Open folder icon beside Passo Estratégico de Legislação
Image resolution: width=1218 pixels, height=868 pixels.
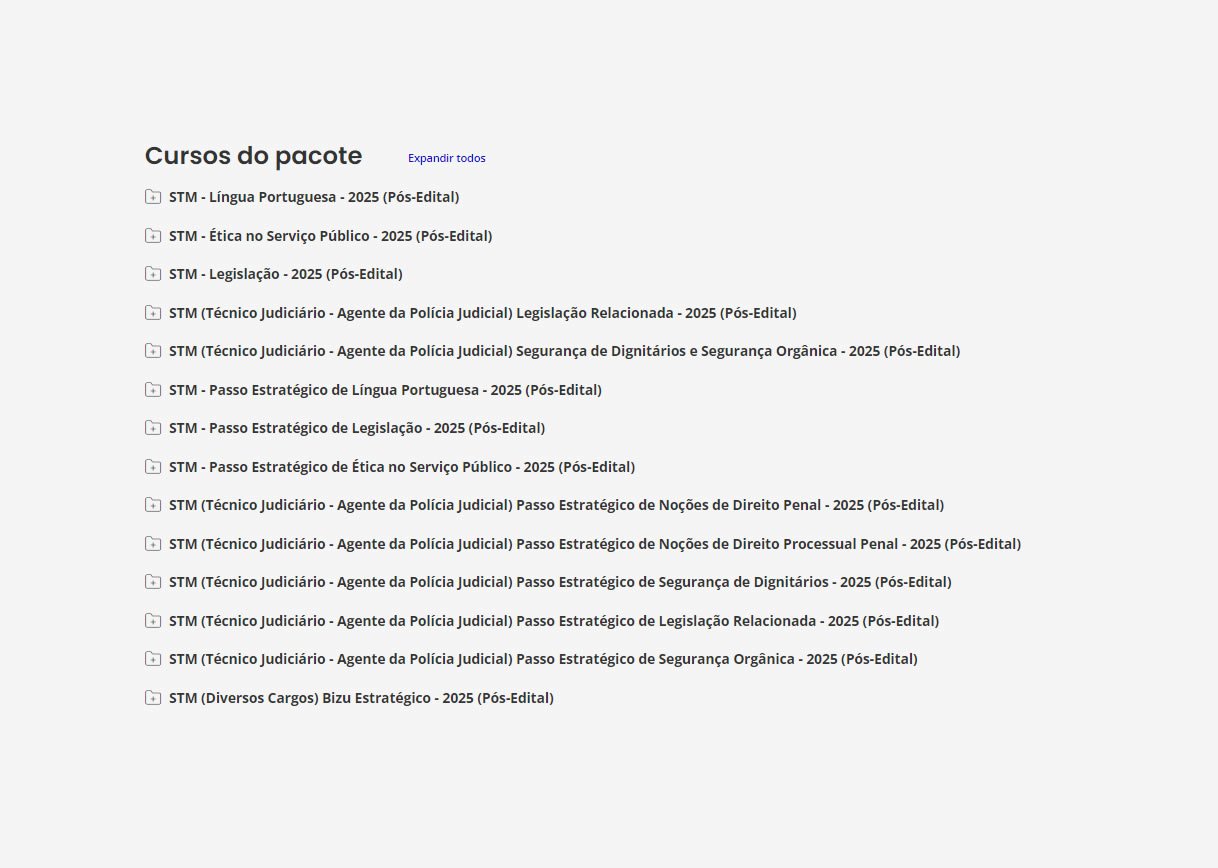pyautogui.click(x=153, y=428)
